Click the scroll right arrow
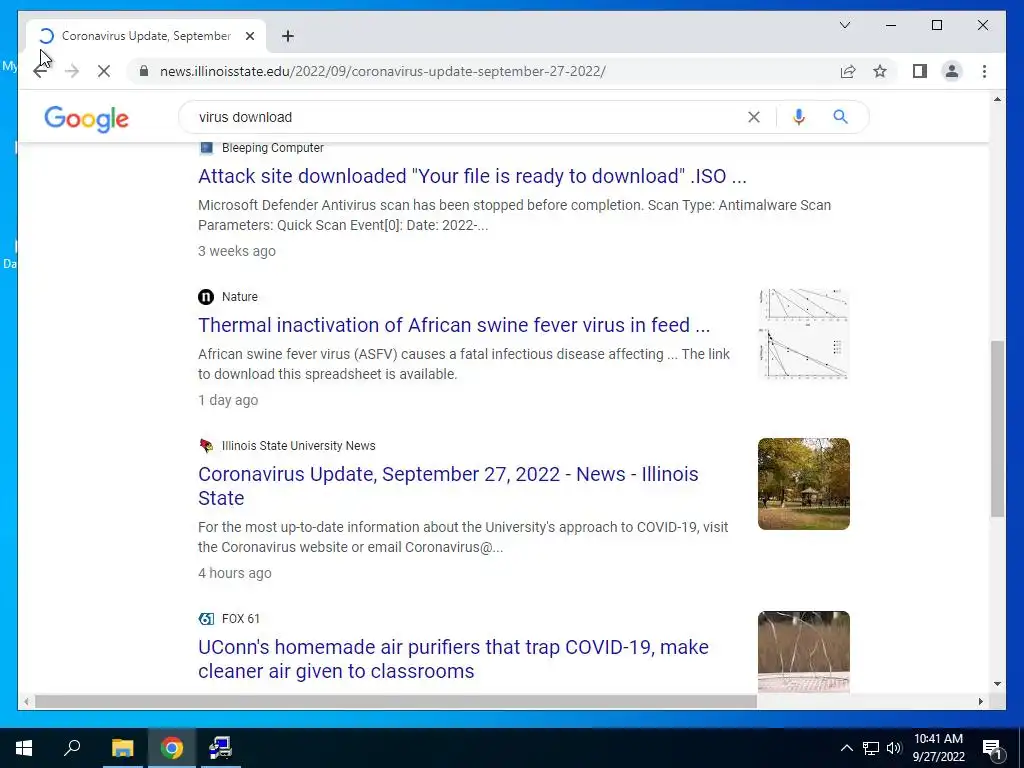The image size is (1024, 768). [x=980, y=701]
